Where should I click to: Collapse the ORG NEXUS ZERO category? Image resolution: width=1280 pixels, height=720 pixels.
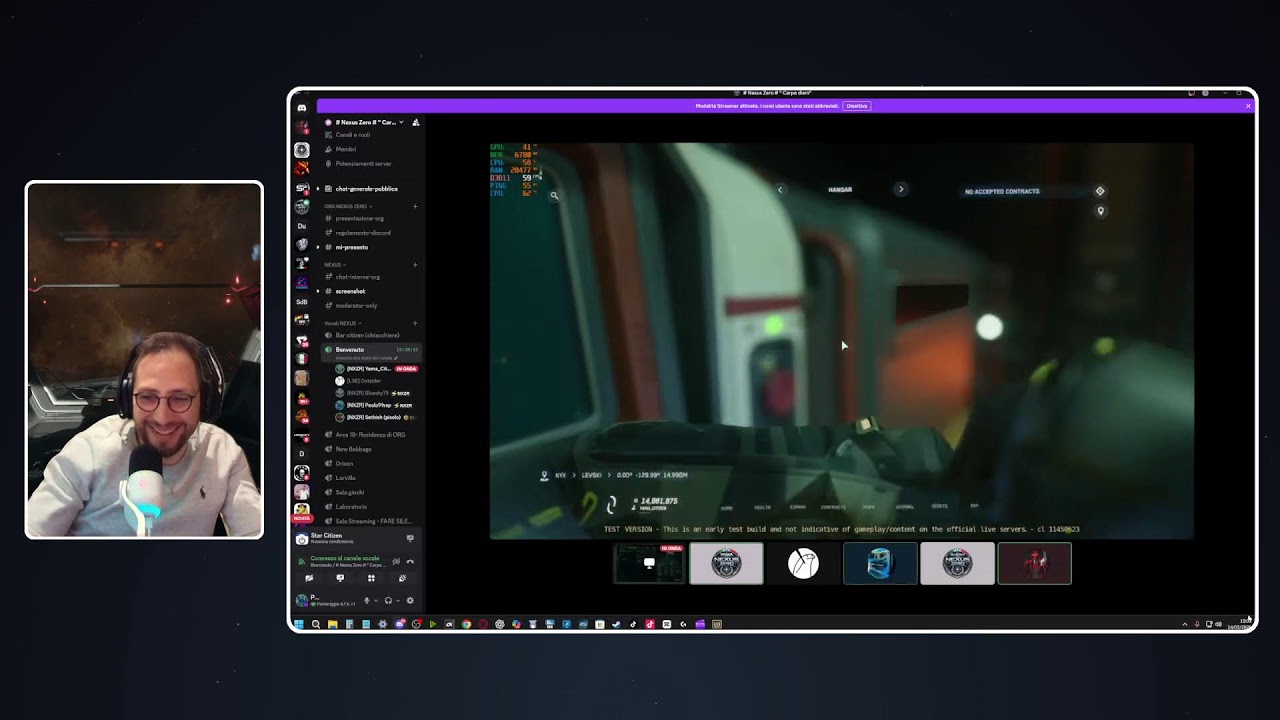[346, 206]
